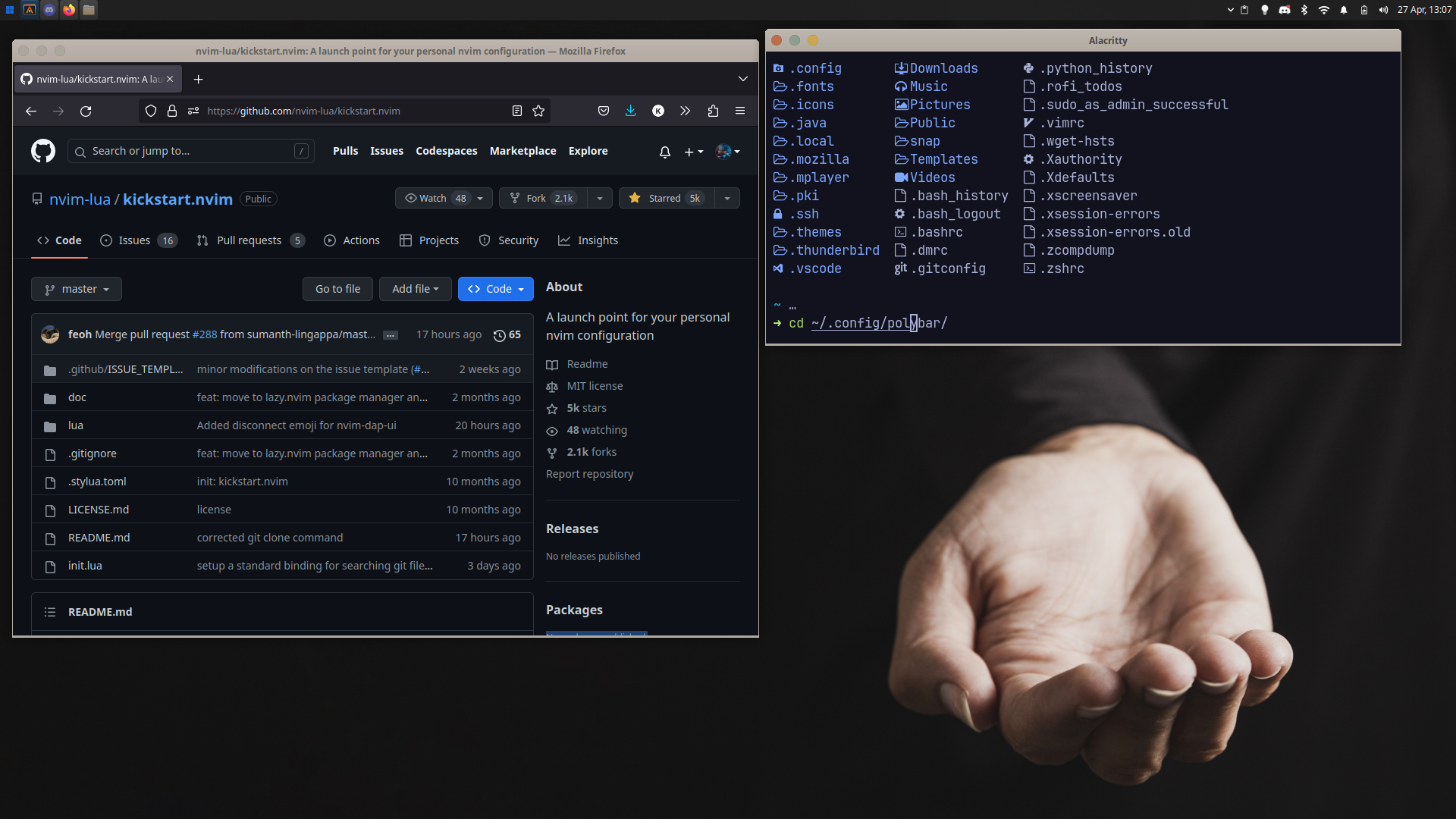Focus GitHub search or jump to field
The image size is (1456, 819).
click(190, 151)
